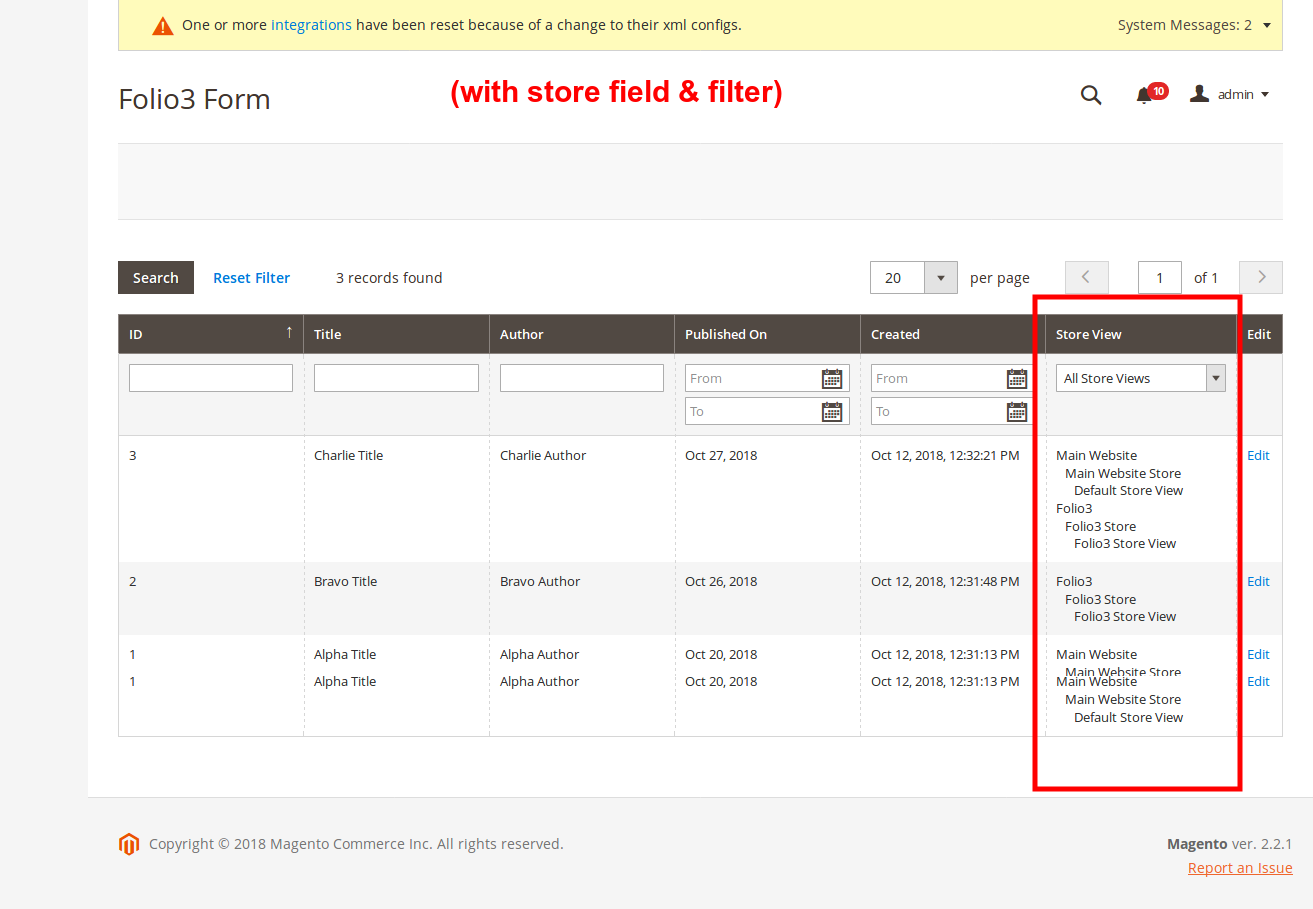Expand the System Messages dropdown

click(1195, 25)
